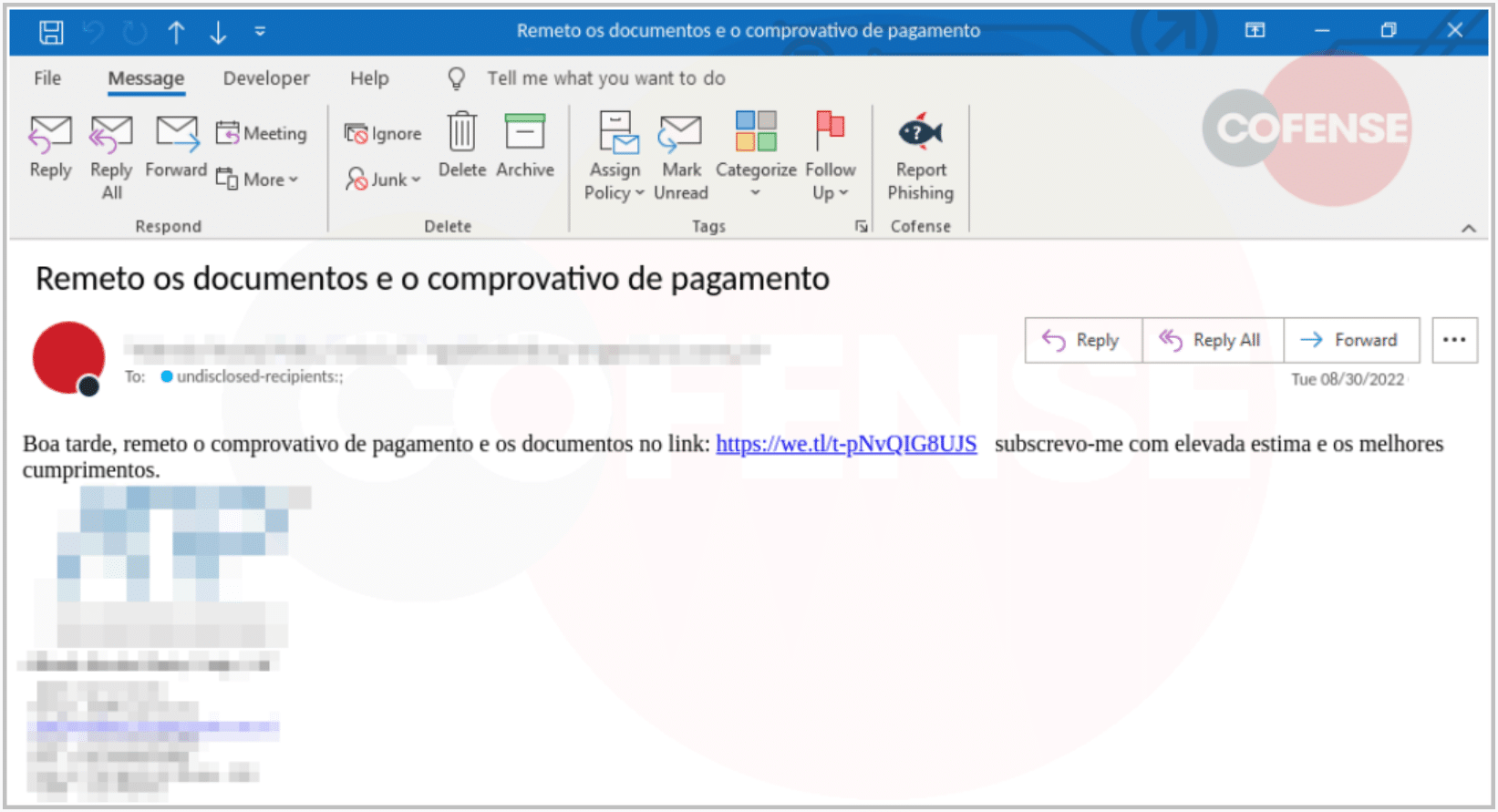Open the File menu
This screenshot has width=1498, height=812.
[x=47, y=78]
